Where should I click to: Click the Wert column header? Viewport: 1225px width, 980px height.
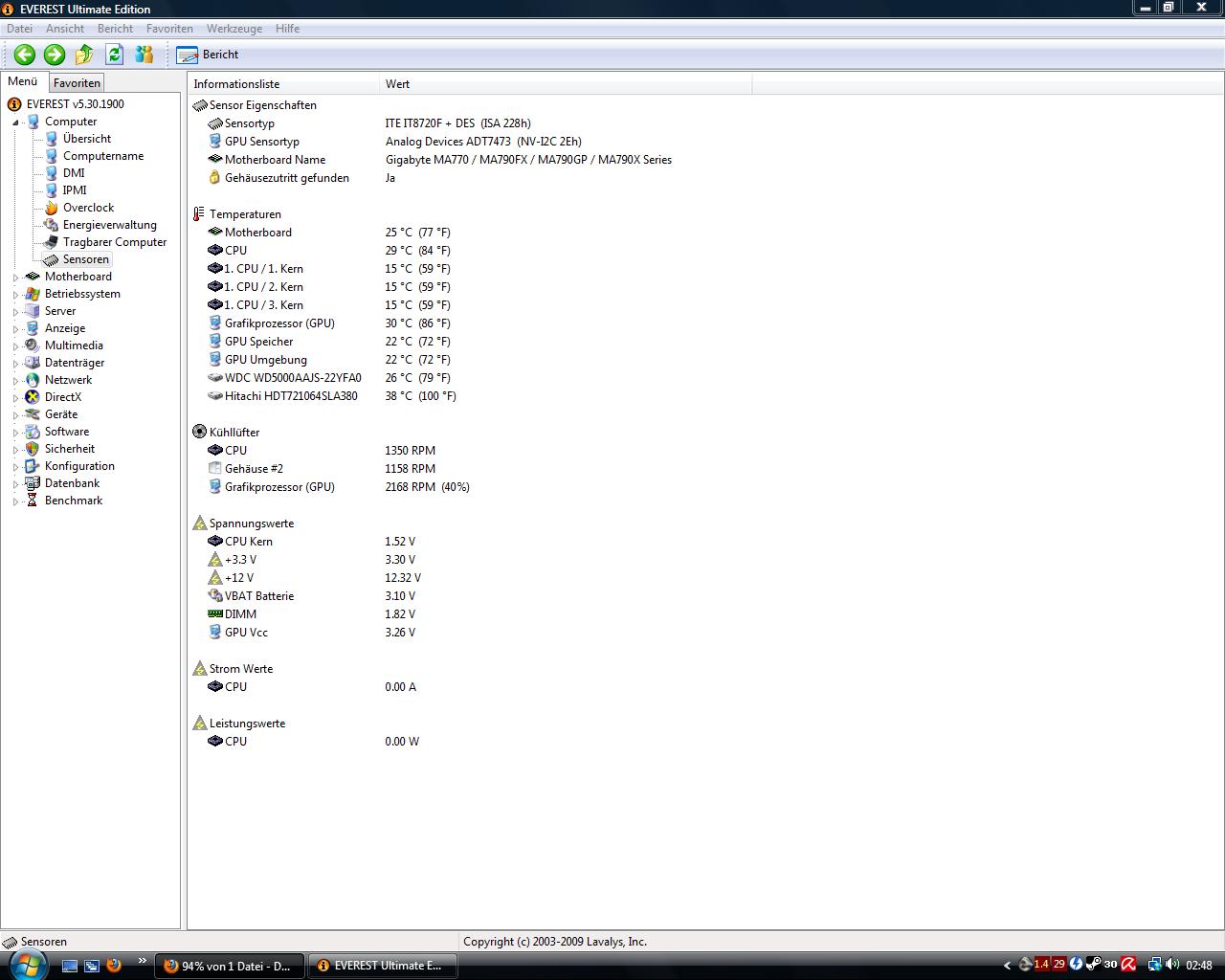[566, 84]
